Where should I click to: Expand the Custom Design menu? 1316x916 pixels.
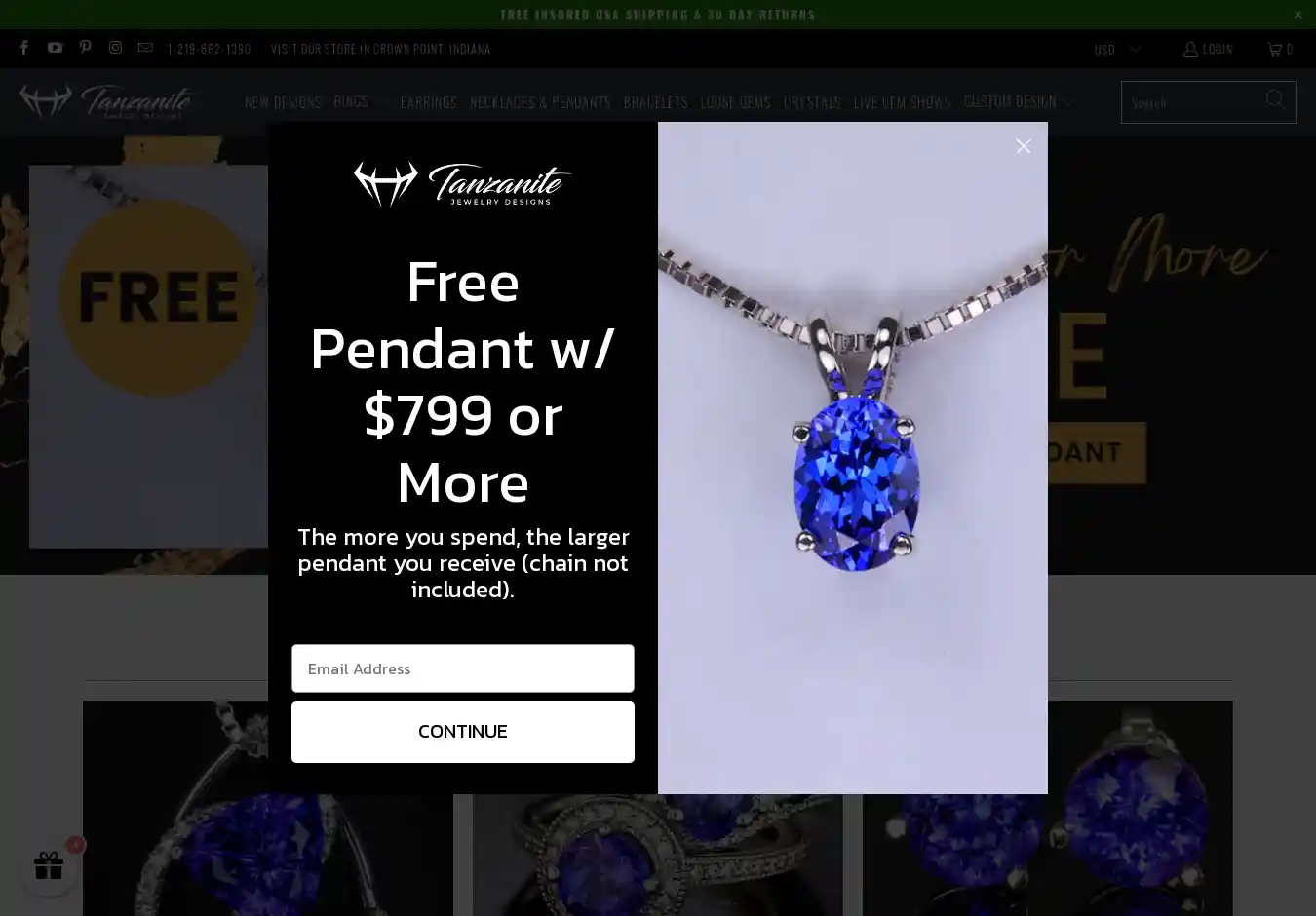pos(1019,101)
